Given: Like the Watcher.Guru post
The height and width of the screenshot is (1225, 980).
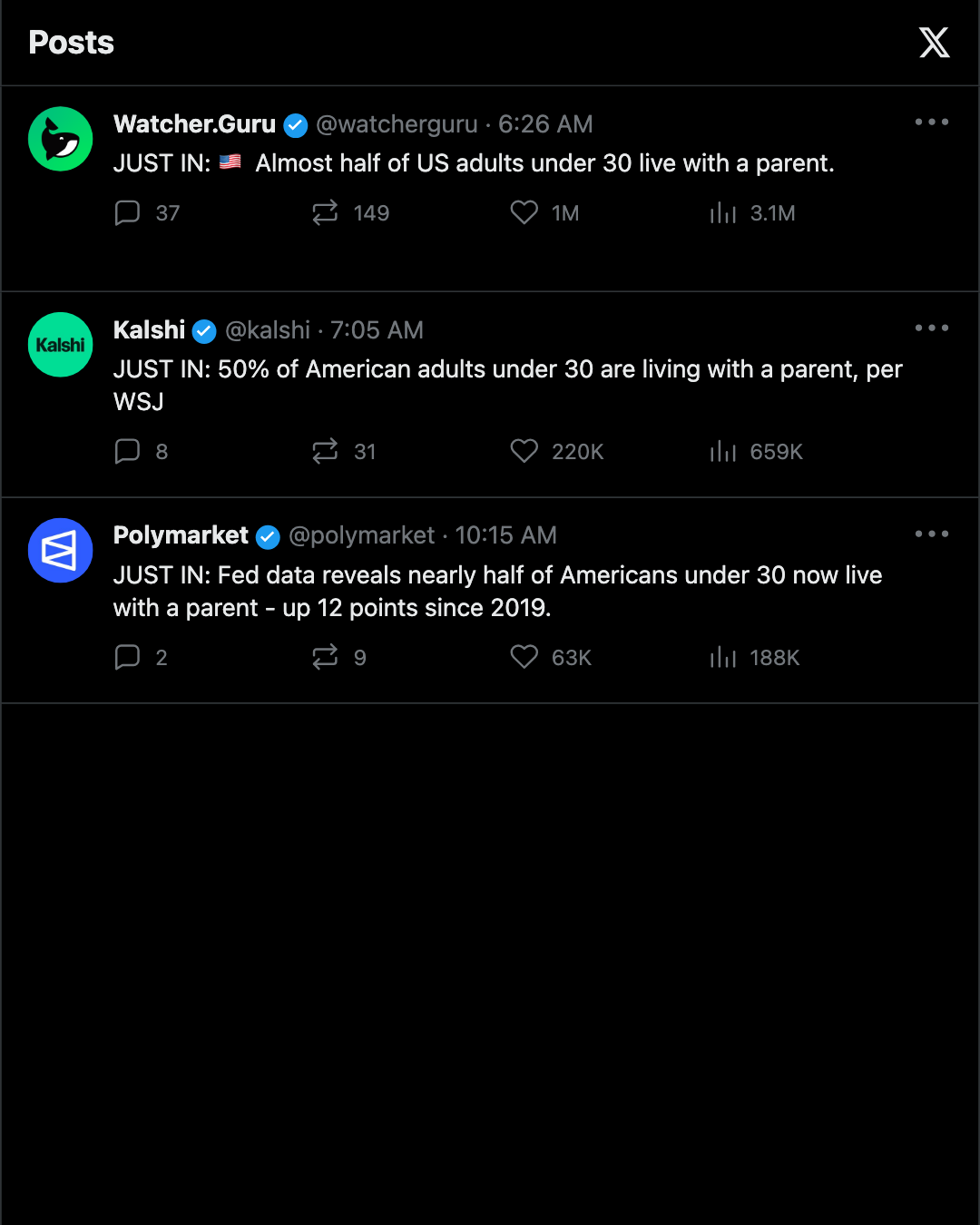Looking at the screenshot, I should pos(524,212).
